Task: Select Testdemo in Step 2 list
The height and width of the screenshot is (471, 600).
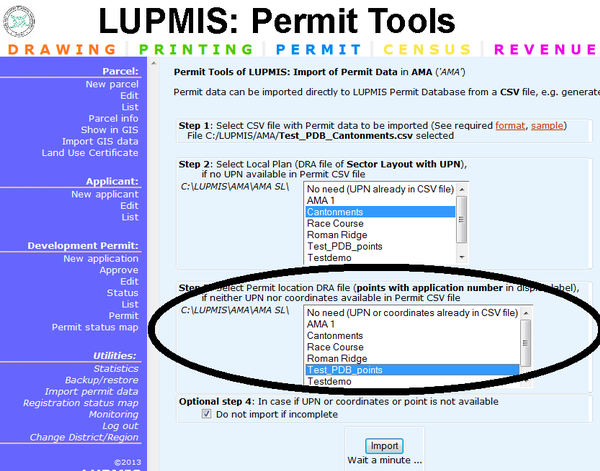Action: point(380,258)
